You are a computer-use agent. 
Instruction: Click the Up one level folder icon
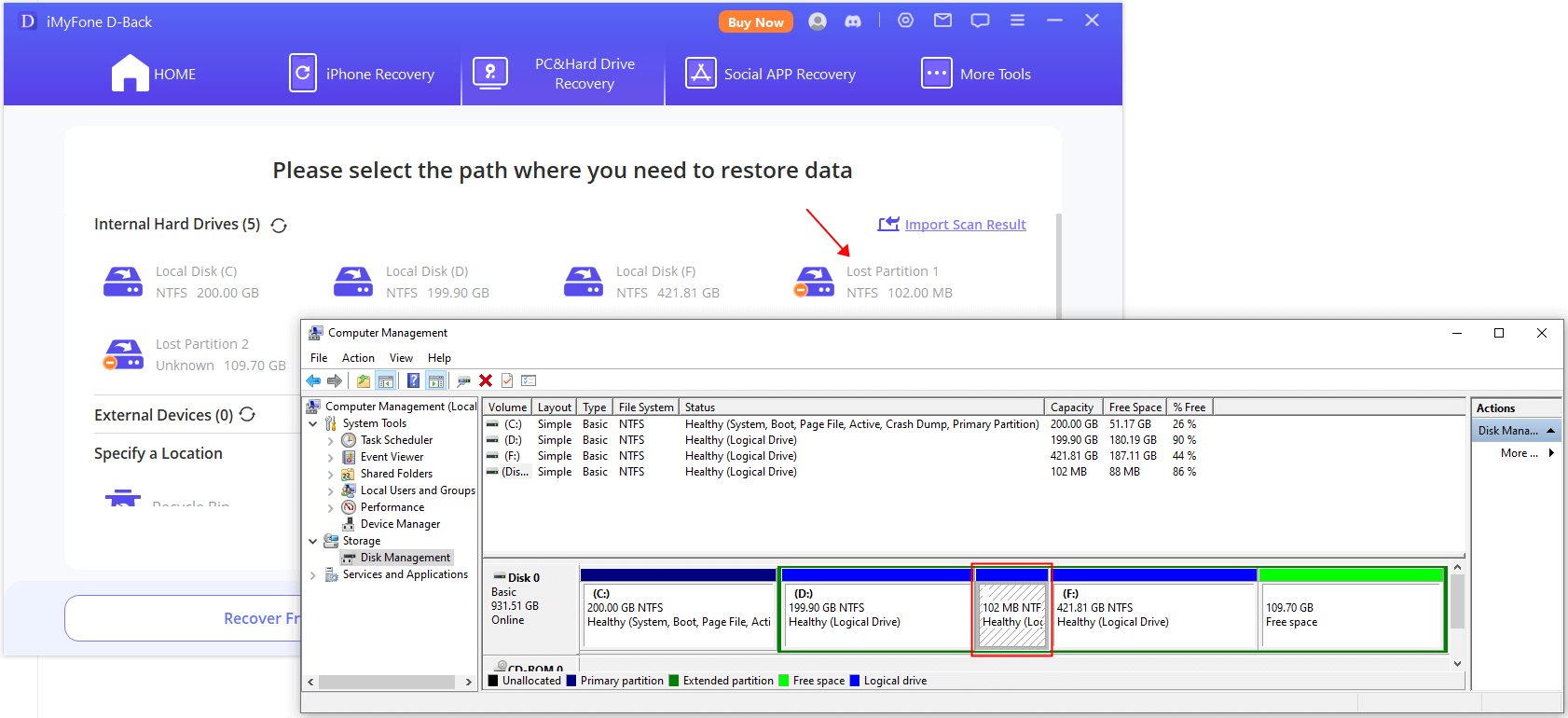364,380
